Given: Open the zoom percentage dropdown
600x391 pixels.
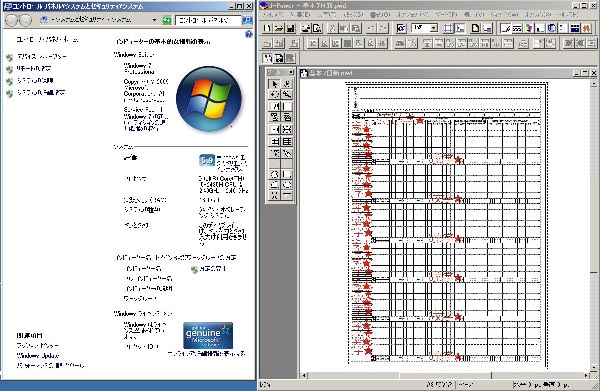Looking at the screenshot, I should point(434,28).
